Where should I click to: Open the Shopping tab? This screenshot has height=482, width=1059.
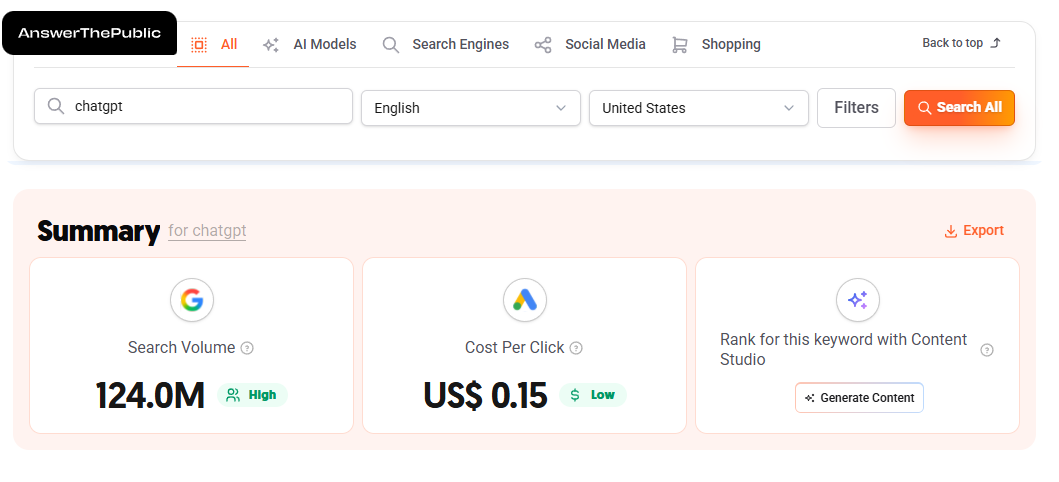point(716,45)
